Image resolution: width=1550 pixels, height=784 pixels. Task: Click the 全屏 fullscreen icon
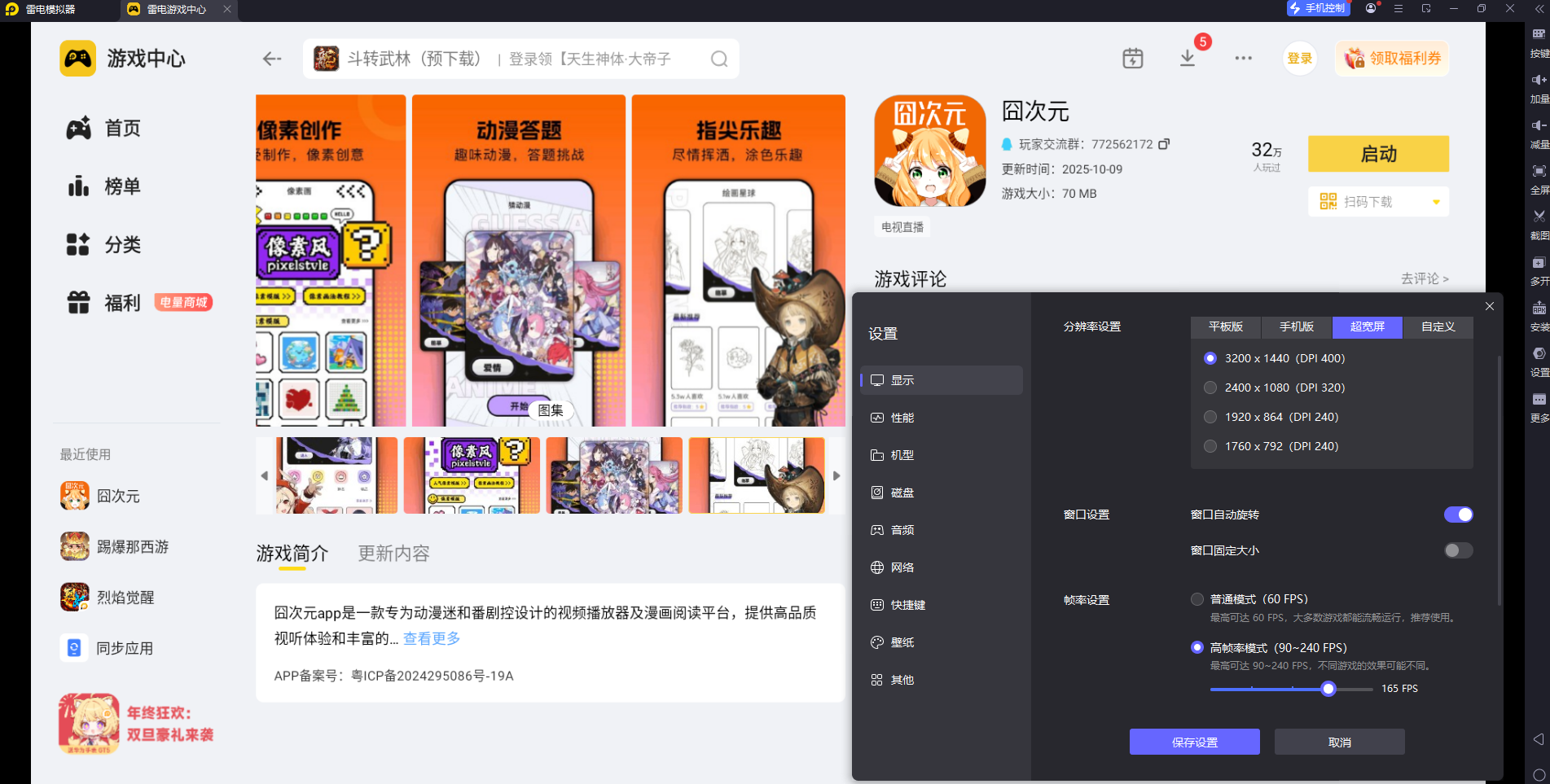(x=1539, y=171)
